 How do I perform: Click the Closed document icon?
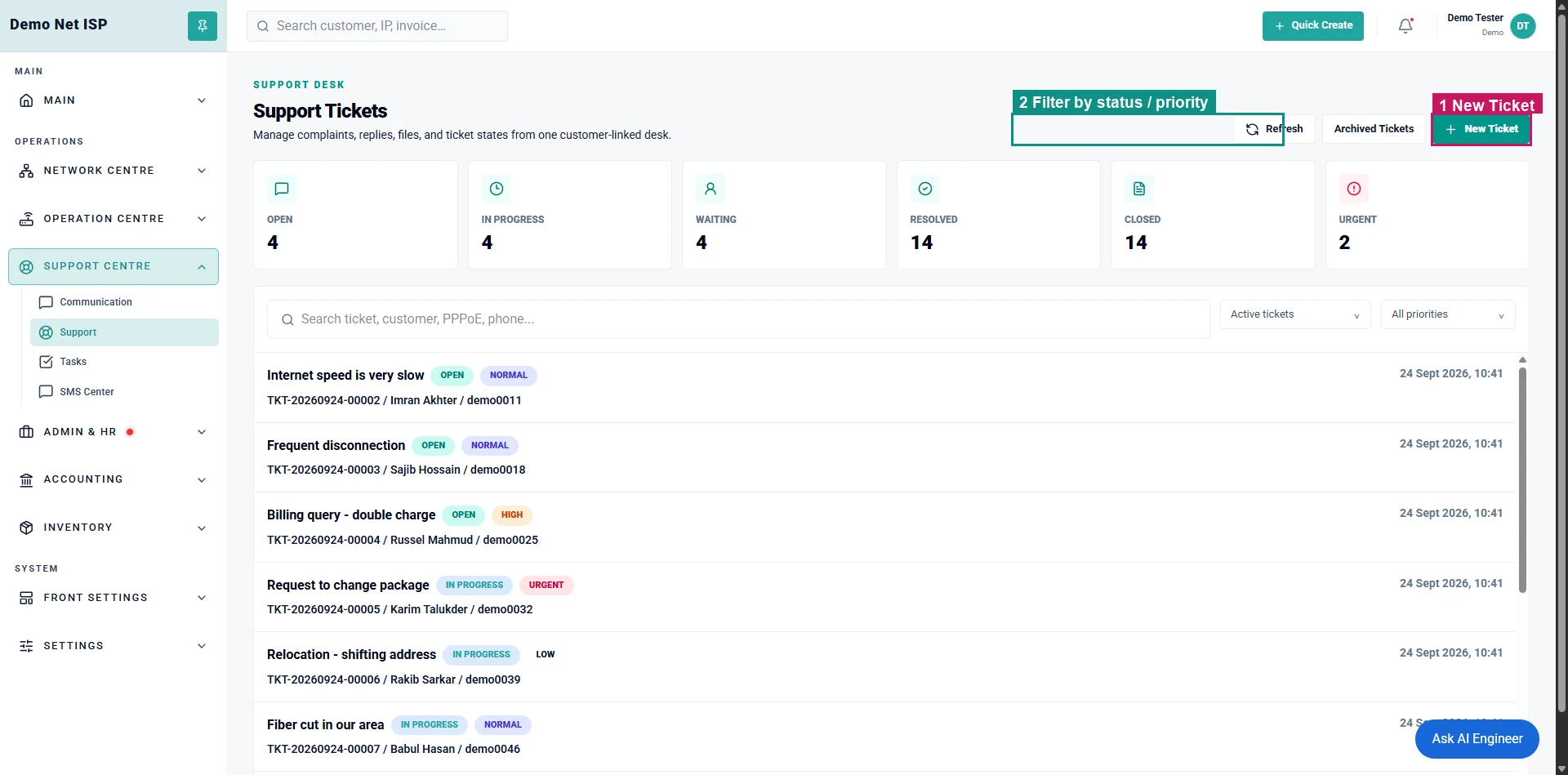1139,189
